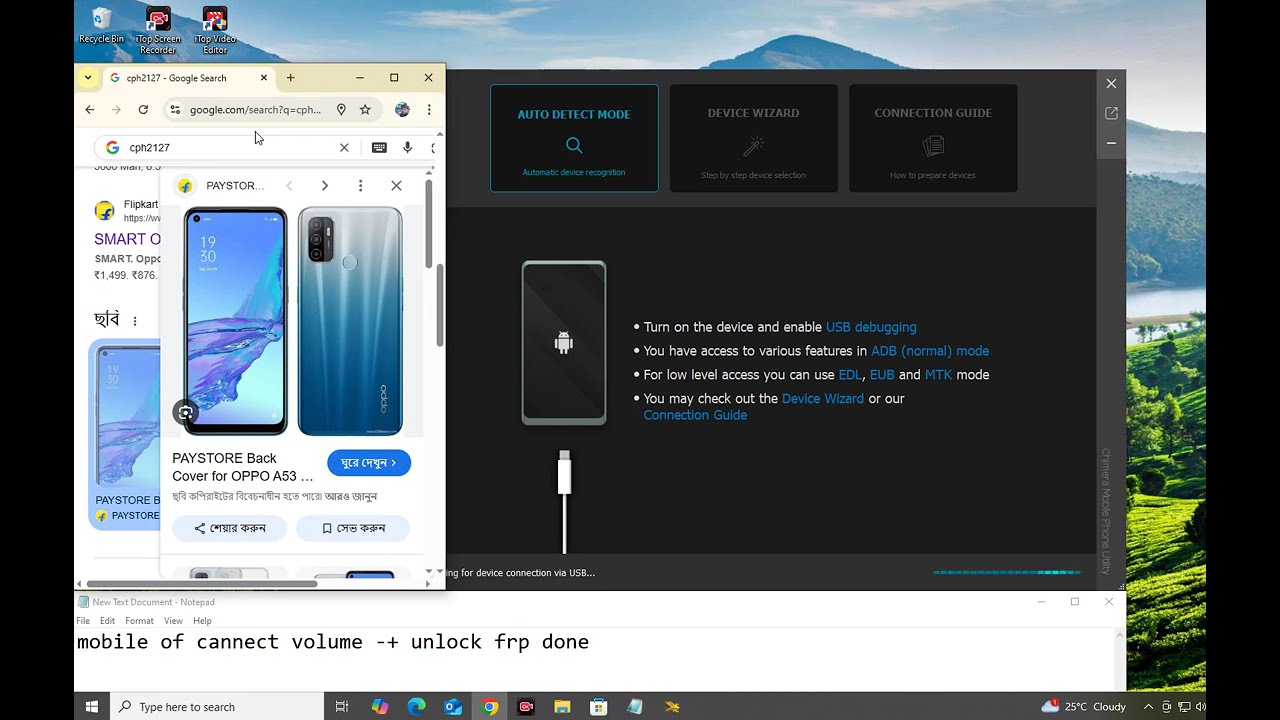The width and height of the screenshot is (1280, 720).
Task: Open Microsoft Edge from the taskbar
Action: (417, 706)
